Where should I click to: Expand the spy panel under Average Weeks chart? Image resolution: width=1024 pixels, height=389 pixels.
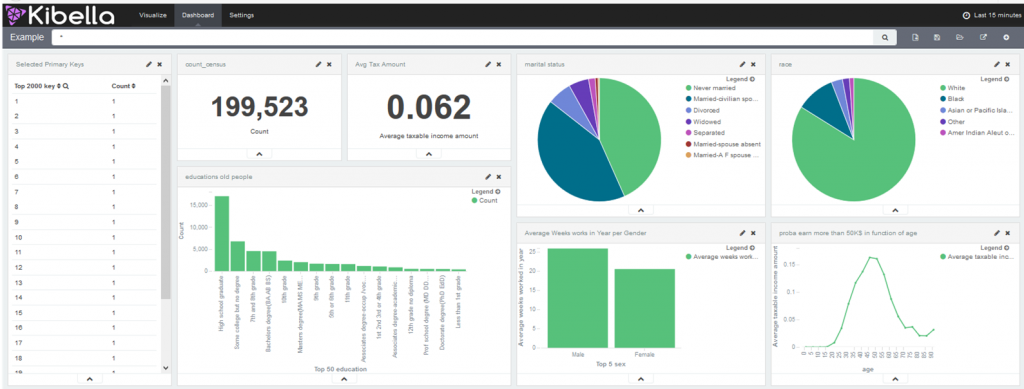point(641,379)
